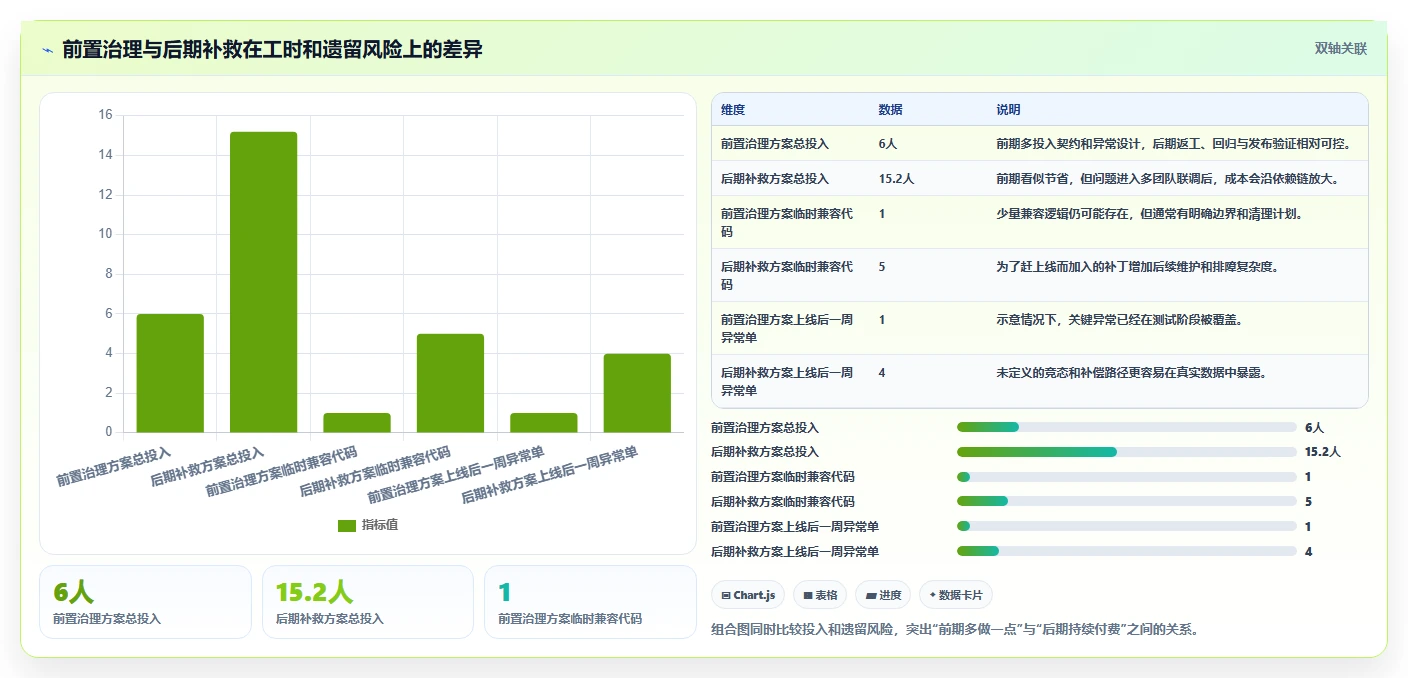Click the 6人 data card
This screenshot has height=678, width=1408.
tap(145, 602)
